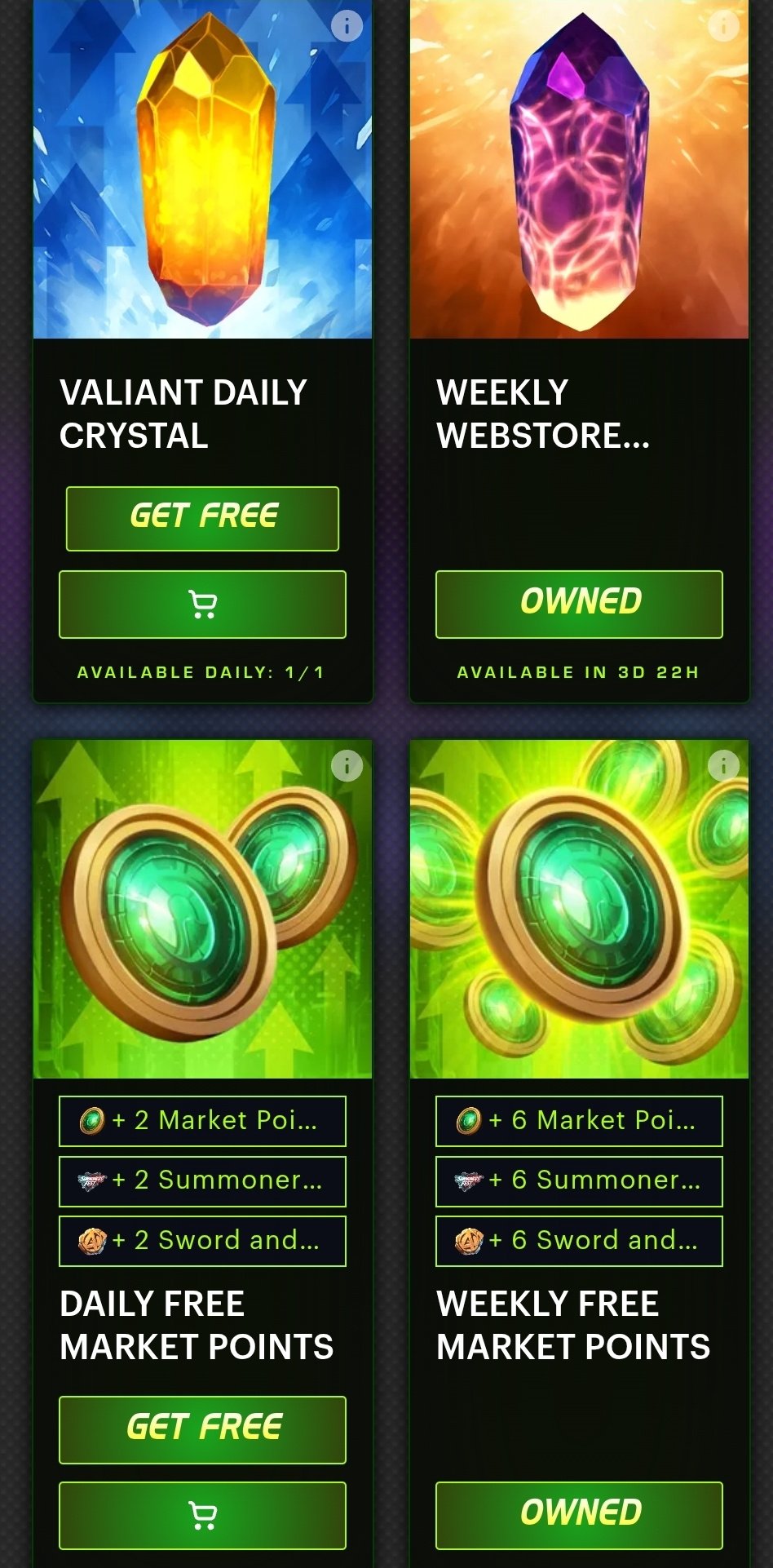Click Get Free for Valiant Daily Crystal
This screenshot has width=773, height=1568.
pyautogui.click(x=202, y=519)
